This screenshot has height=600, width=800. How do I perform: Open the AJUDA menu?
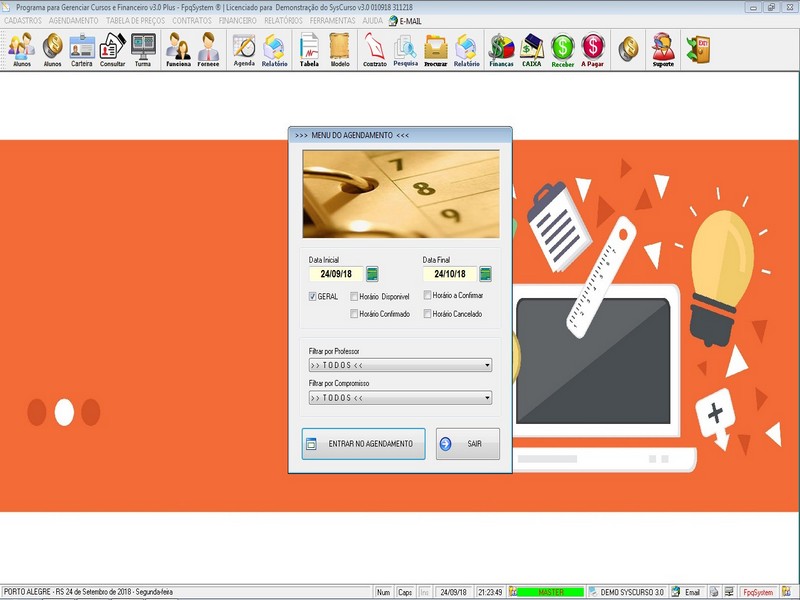click(x=372, y=21)
